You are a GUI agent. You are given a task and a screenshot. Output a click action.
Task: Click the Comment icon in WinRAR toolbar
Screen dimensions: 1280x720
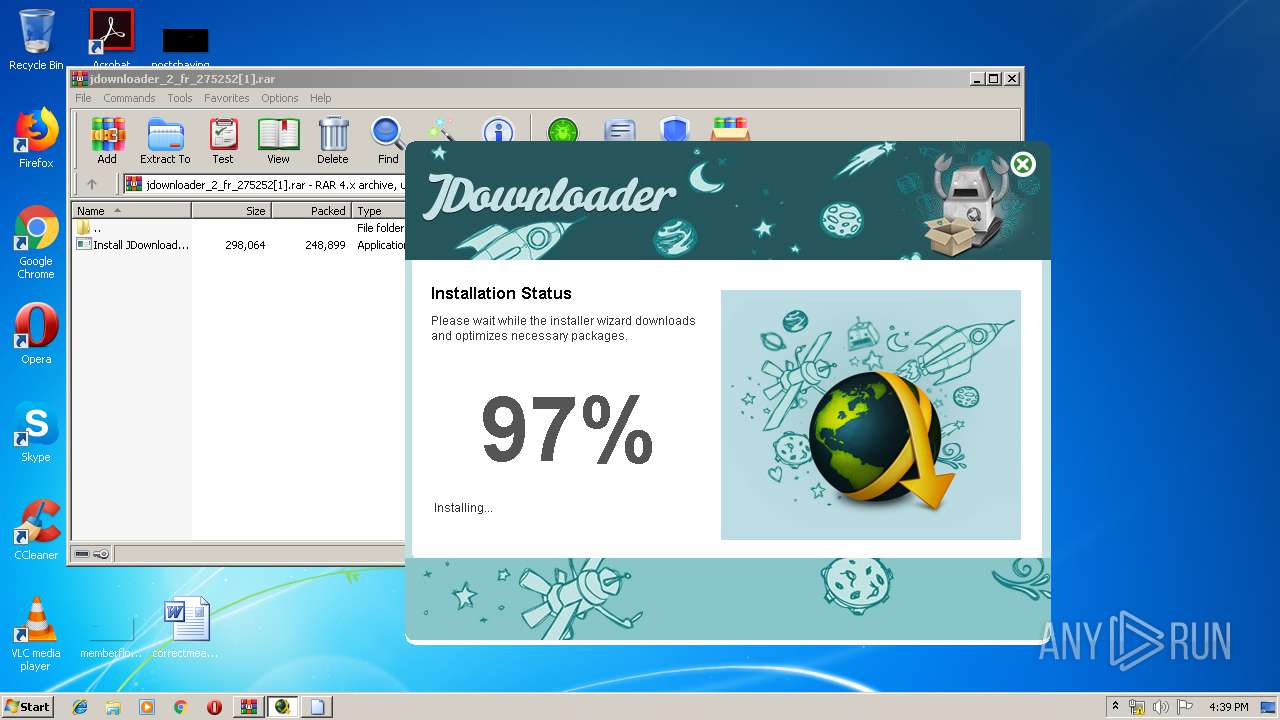pos(620,130)
